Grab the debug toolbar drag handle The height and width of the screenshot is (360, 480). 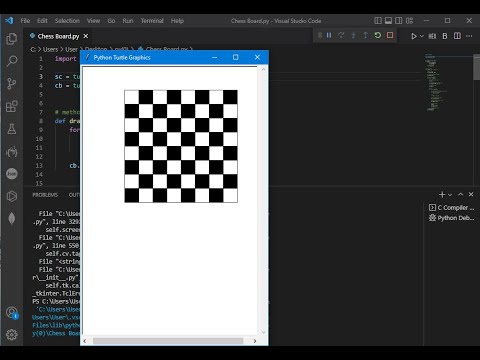[x=320, y=35]
